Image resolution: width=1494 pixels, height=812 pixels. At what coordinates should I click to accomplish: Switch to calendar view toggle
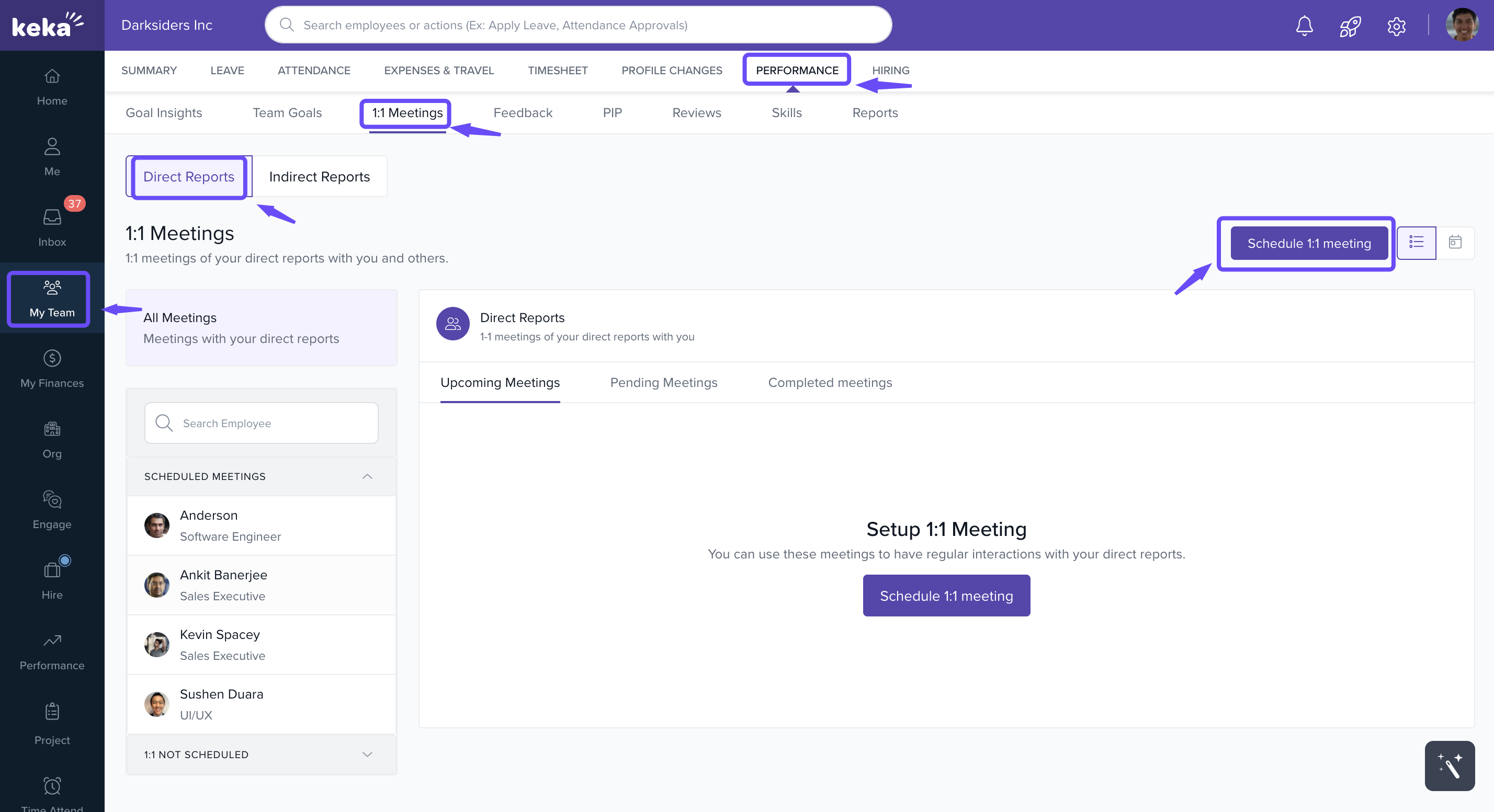pos(1455,243)
